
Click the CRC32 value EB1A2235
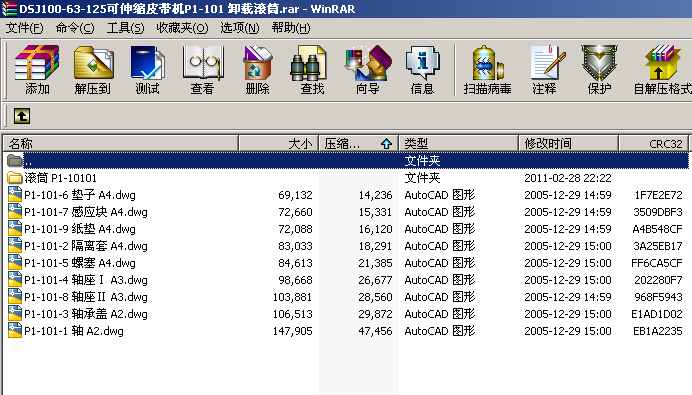658,331
